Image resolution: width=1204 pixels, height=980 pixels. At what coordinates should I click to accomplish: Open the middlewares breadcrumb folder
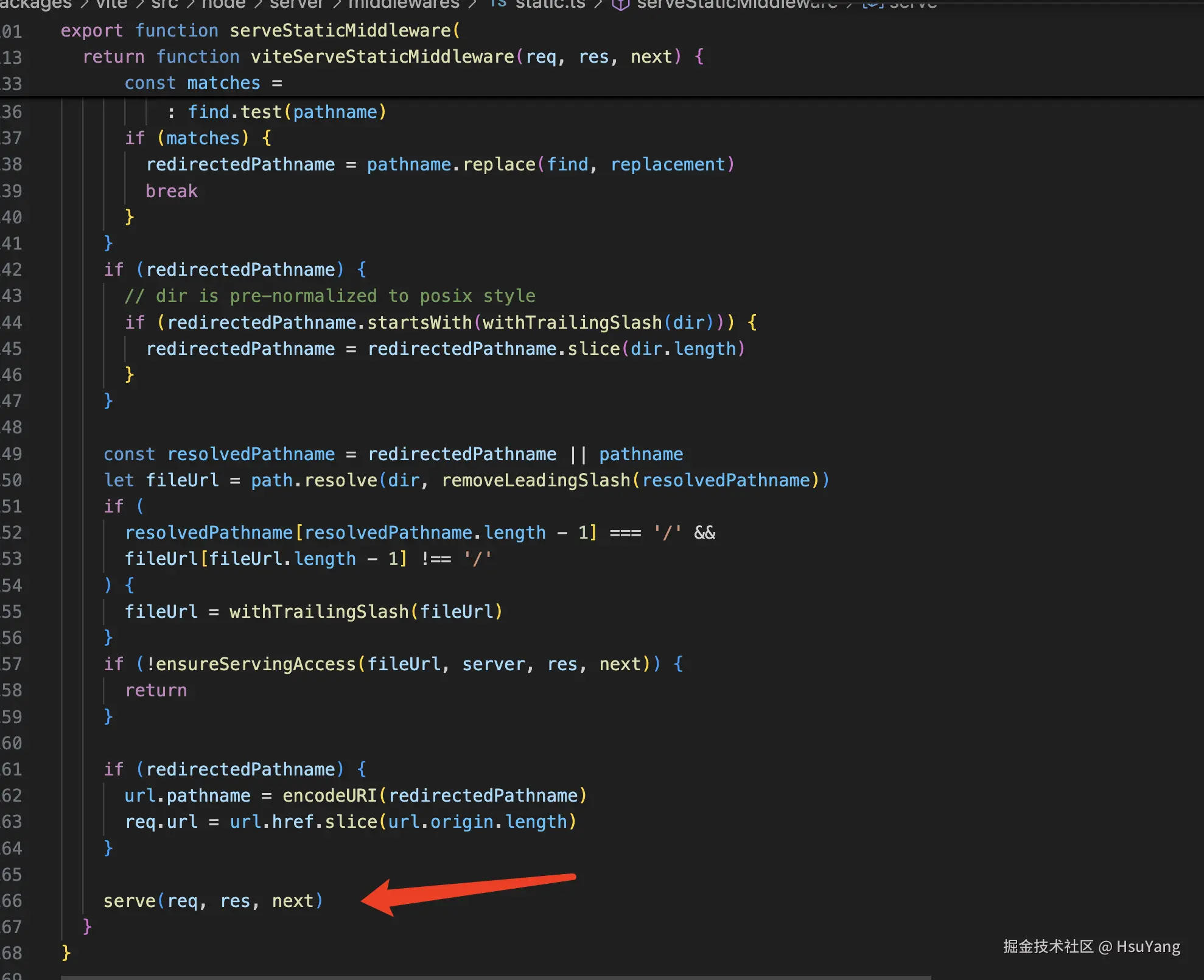pyautogui.click(x=404, y=4)
